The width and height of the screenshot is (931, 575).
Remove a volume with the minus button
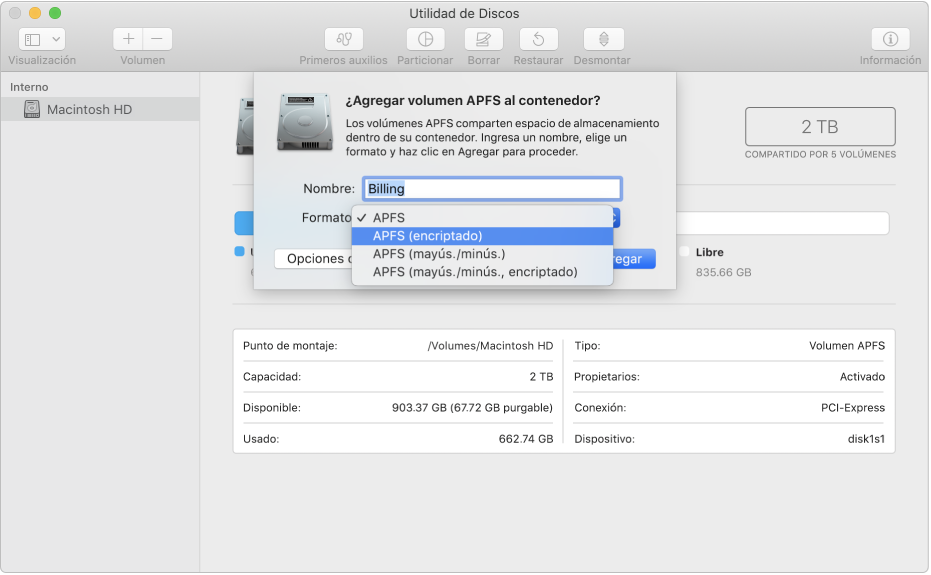pos(157,39)
